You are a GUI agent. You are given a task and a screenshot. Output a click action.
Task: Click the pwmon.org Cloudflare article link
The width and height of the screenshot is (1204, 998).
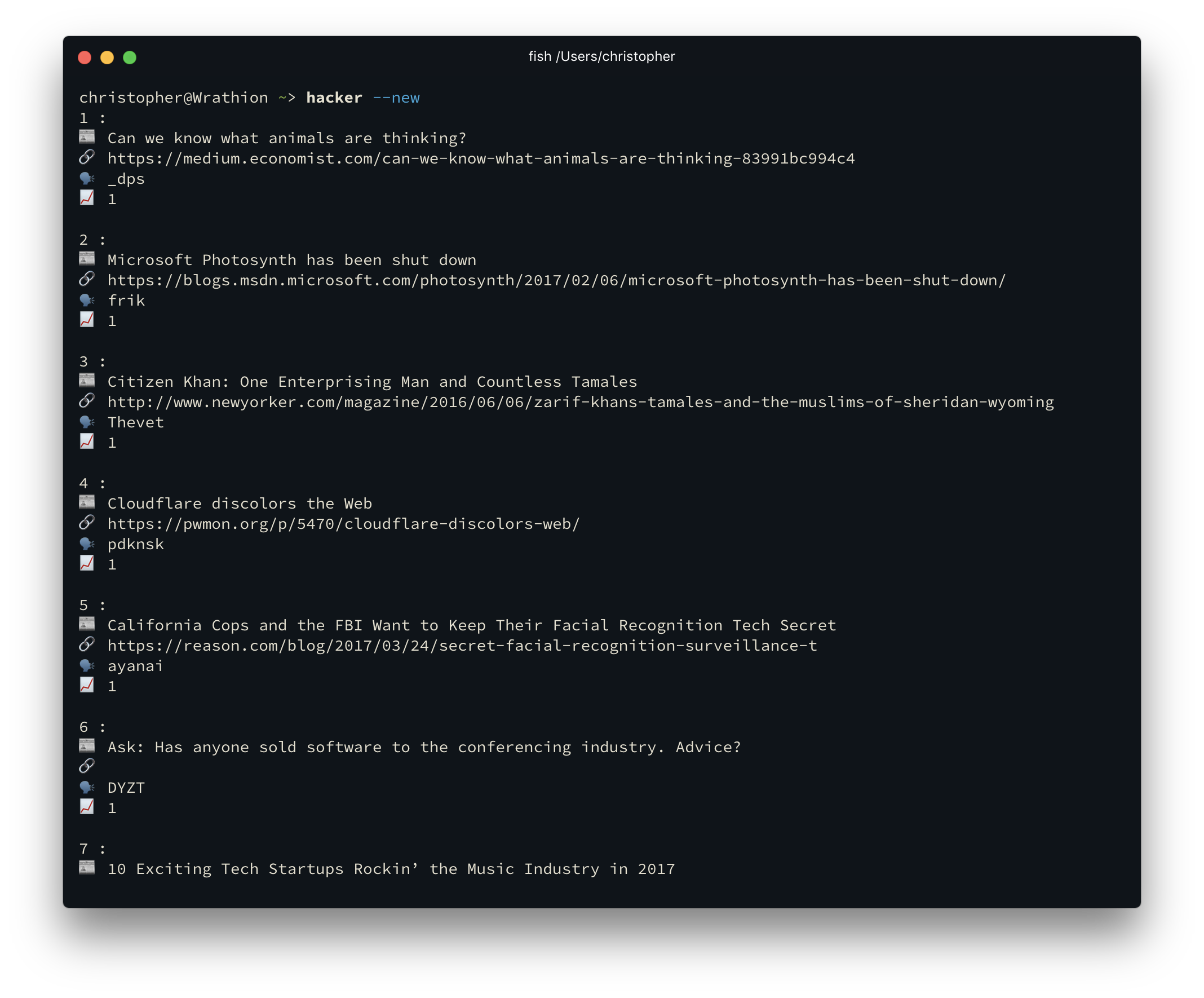pyautogui.click(x=344, y=523)
